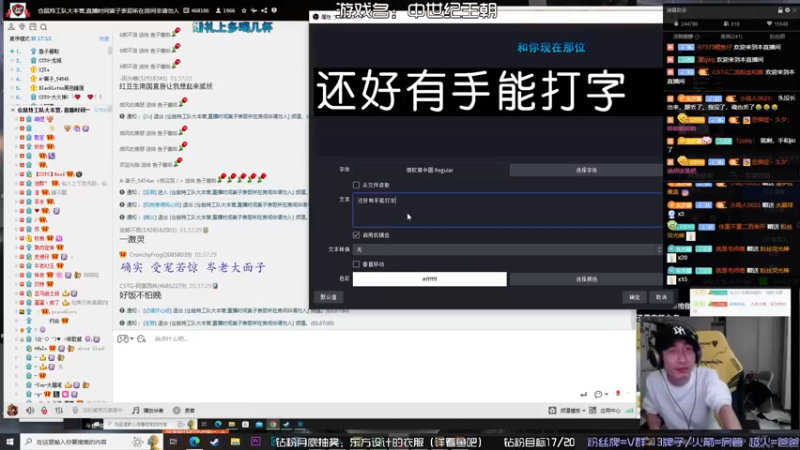Collapse the channel room group in tree
Viewport: 800px width, 450px height.
tap(13, 110)
